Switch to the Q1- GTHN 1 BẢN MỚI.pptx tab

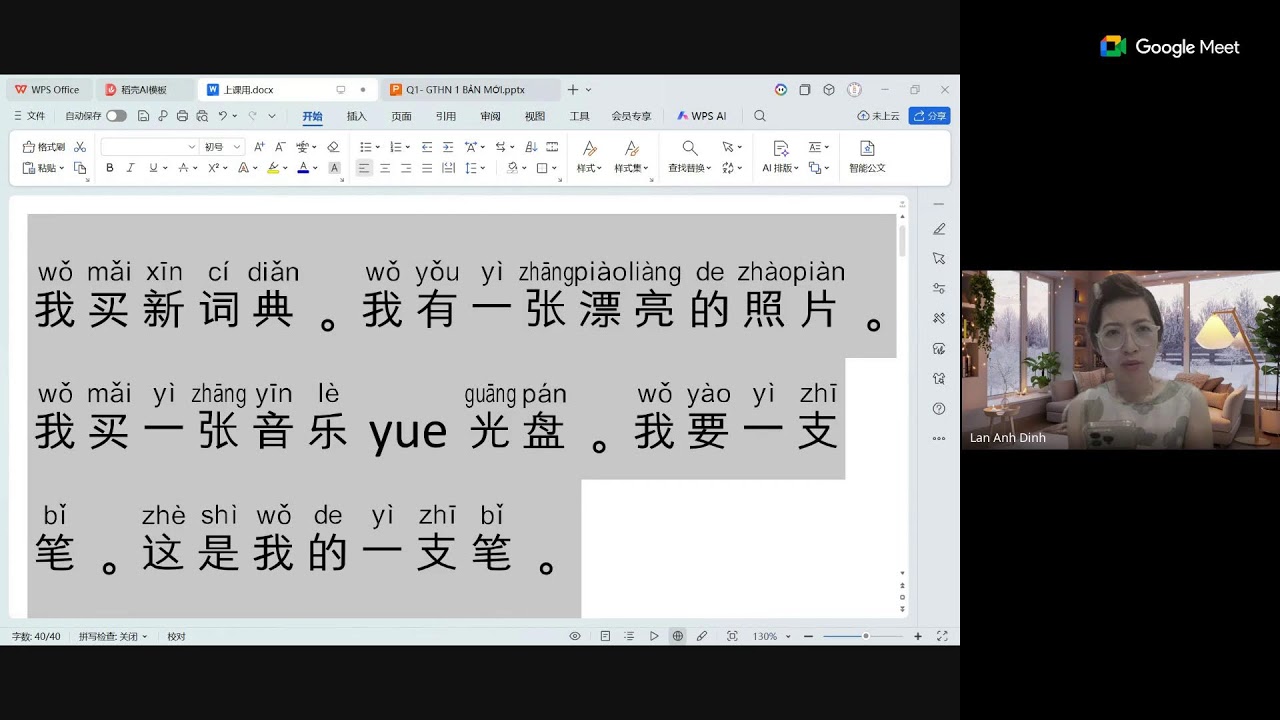point(470,90)
